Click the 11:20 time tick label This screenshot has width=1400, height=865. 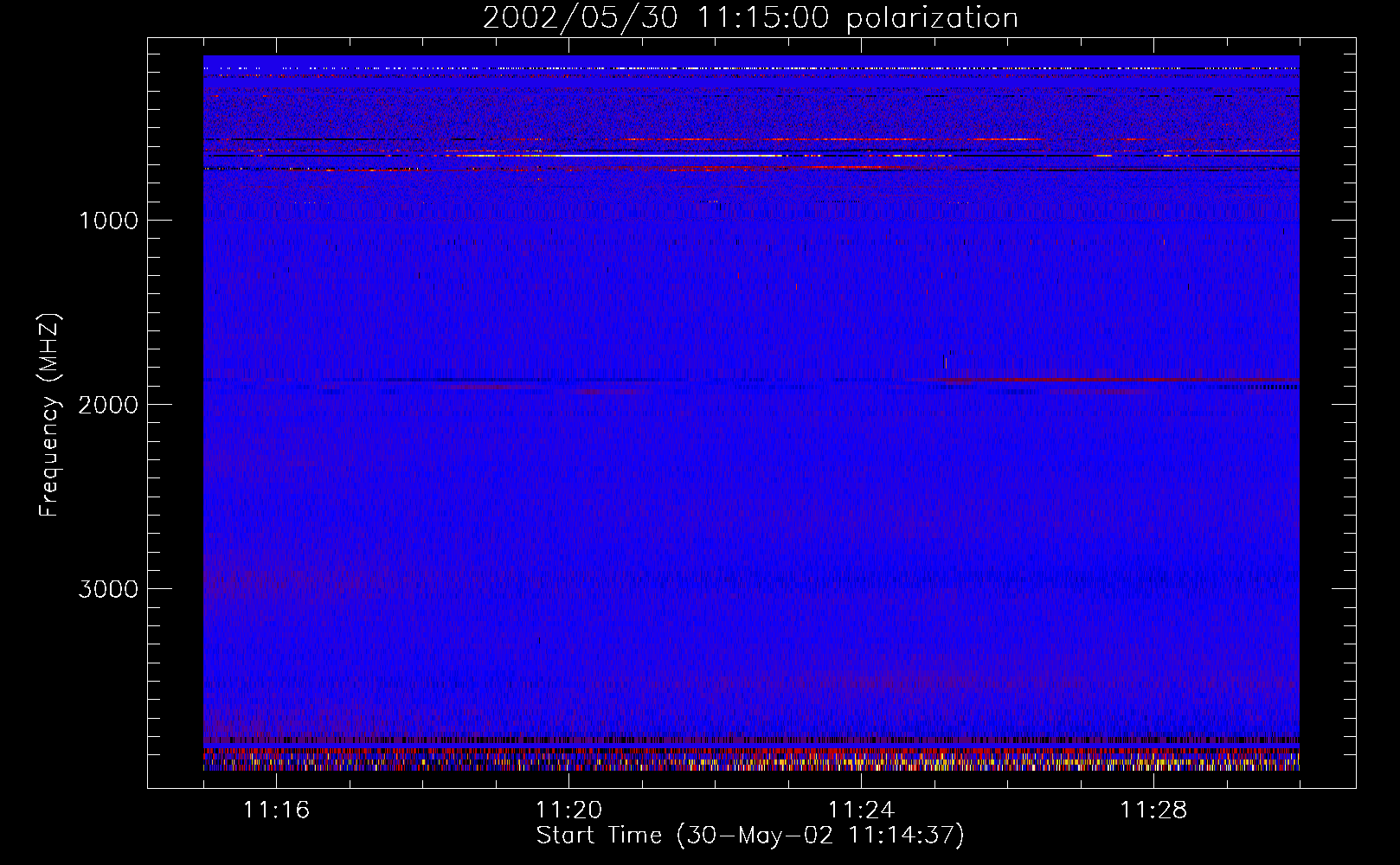568,811
